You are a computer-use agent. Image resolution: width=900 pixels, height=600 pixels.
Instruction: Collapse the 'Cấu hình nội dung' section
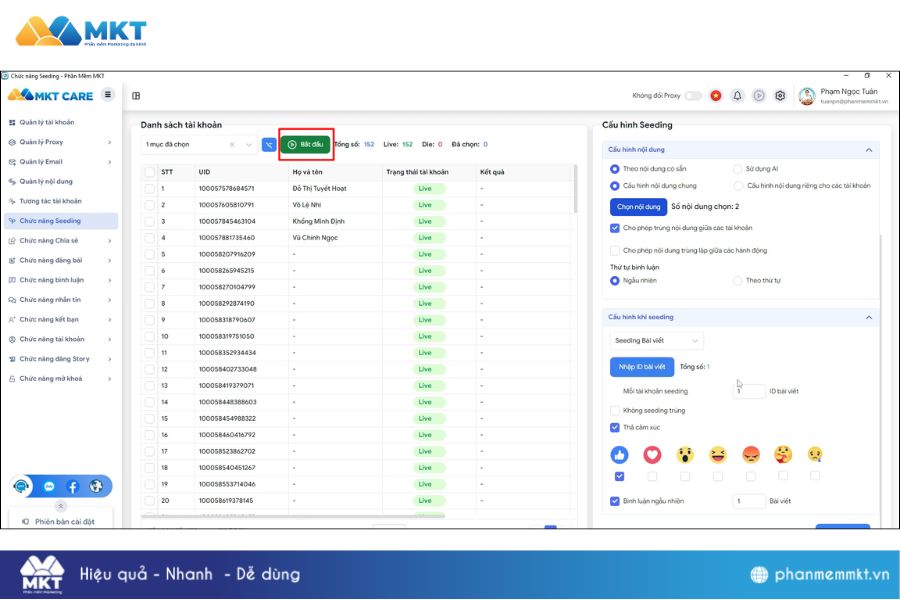tap(868, 150)
